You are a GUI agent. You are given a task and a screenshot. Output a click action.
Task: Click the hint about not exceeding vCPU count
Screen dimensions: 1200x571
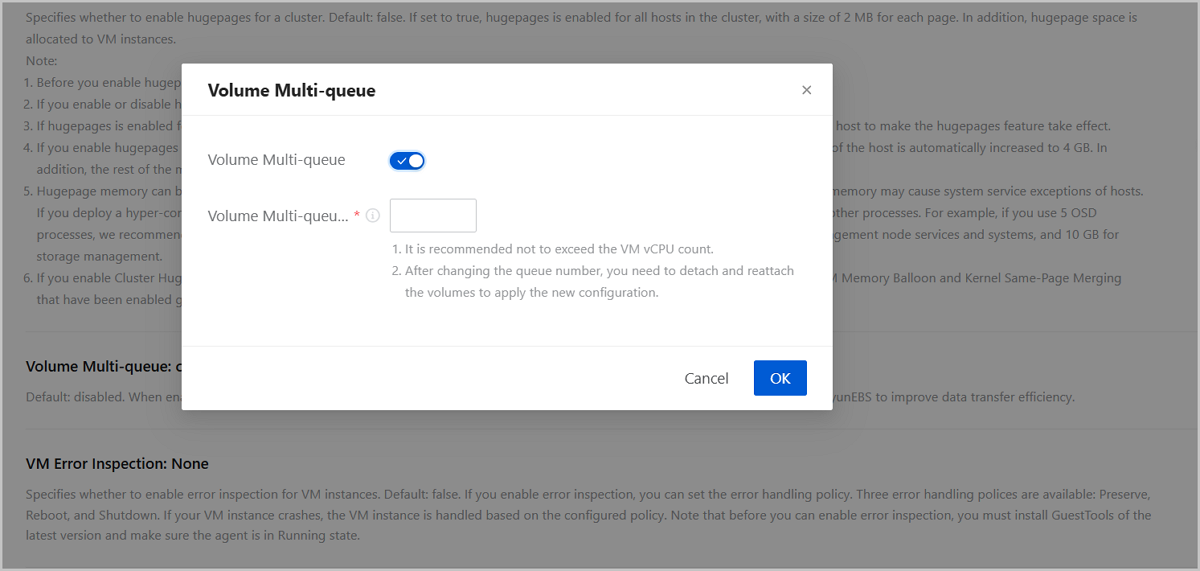point(553,249)
